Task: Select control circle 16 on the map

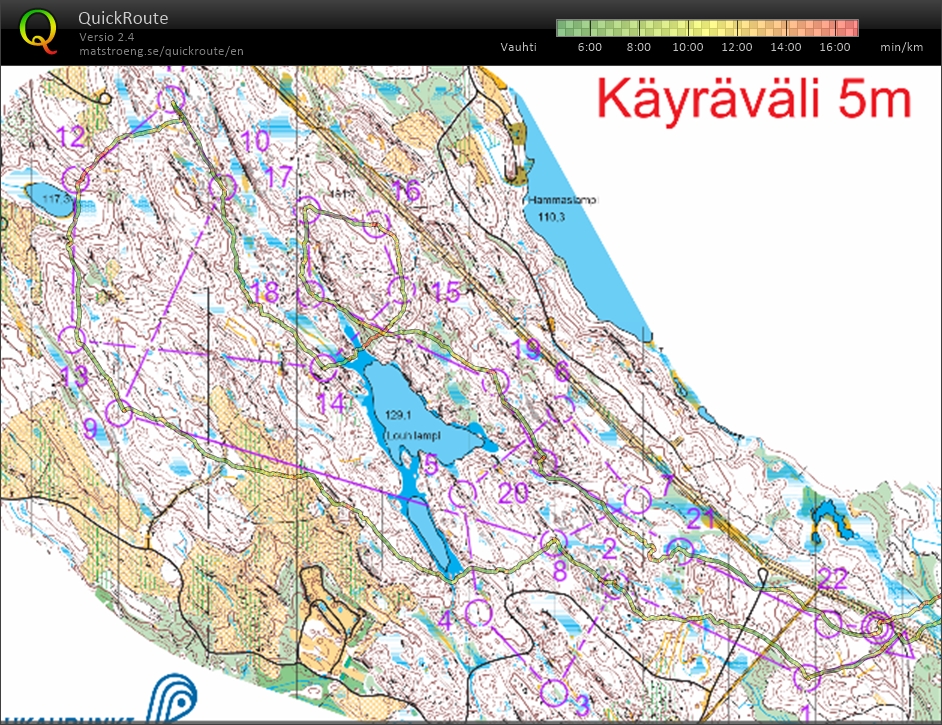Action: point(375,223)
